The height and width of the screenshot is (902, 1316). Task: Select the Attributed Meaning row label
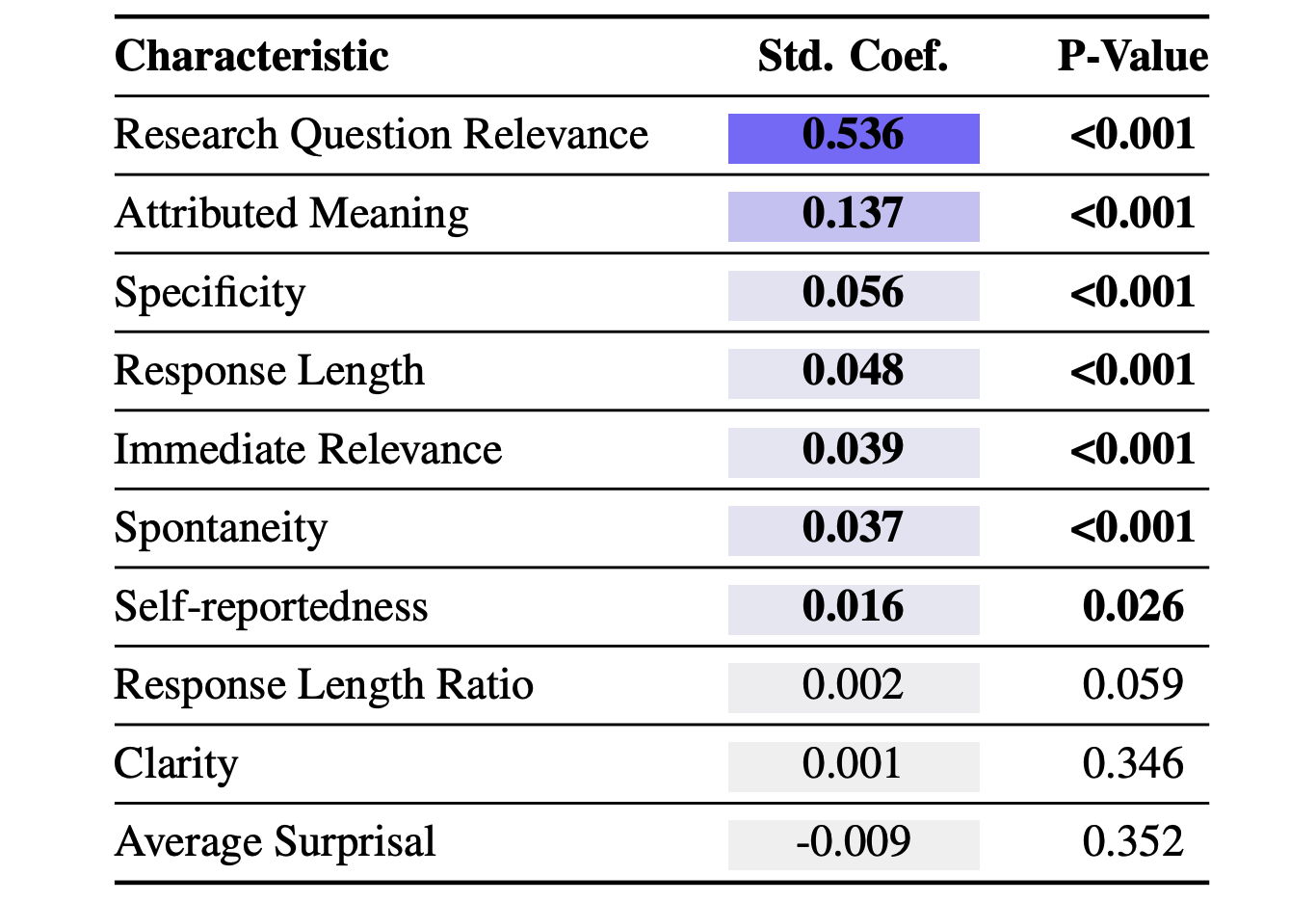click(x=291, y=214)
